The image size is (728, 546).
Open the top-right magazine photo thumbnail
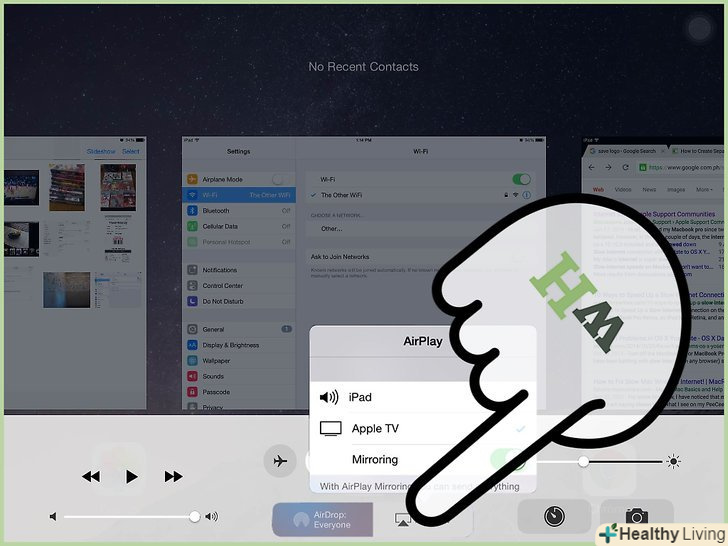tap(118, 188)
